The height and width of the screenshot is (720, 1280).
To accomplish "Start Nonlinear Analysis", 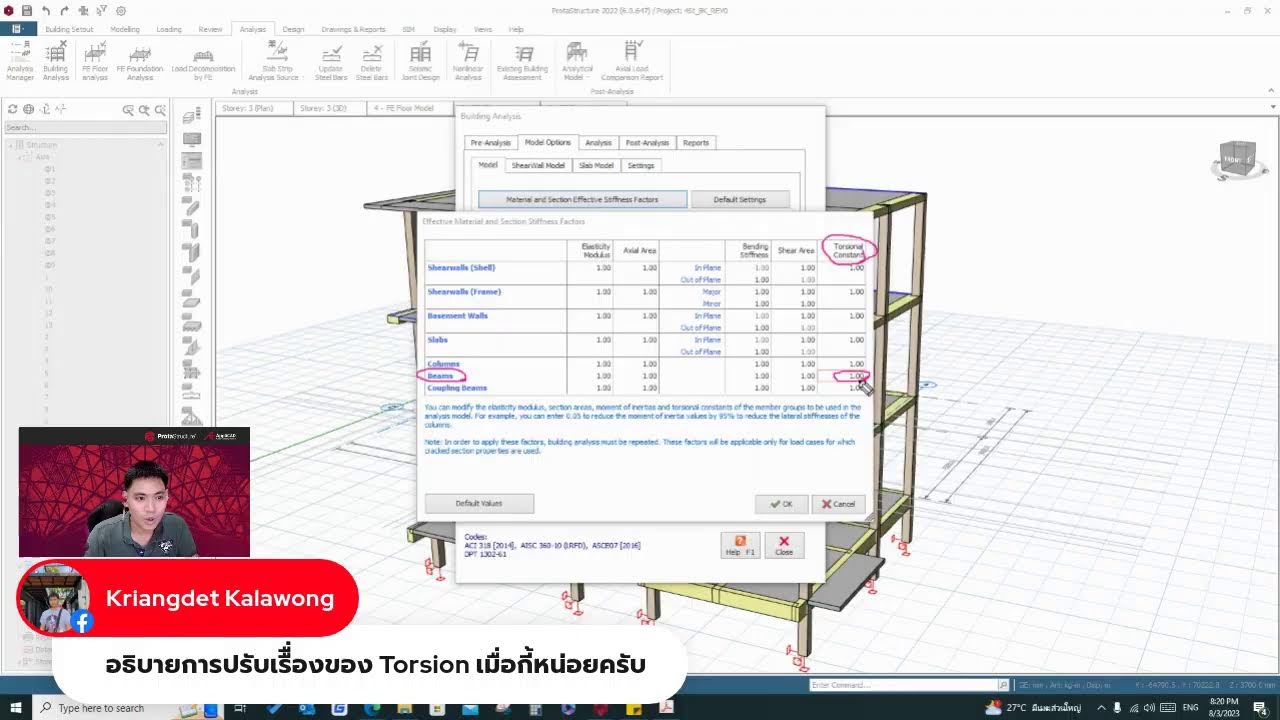I will point(468,61).
